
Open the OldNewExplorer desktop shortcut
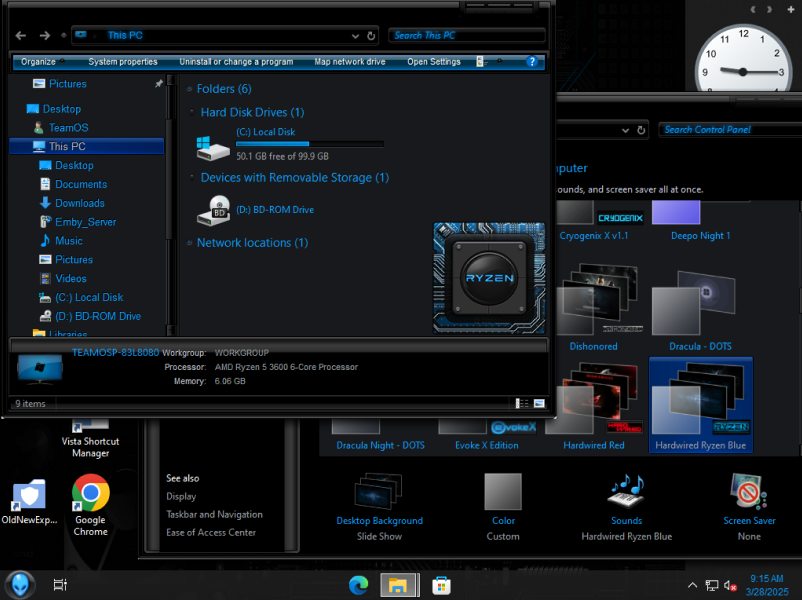[29, 501]
